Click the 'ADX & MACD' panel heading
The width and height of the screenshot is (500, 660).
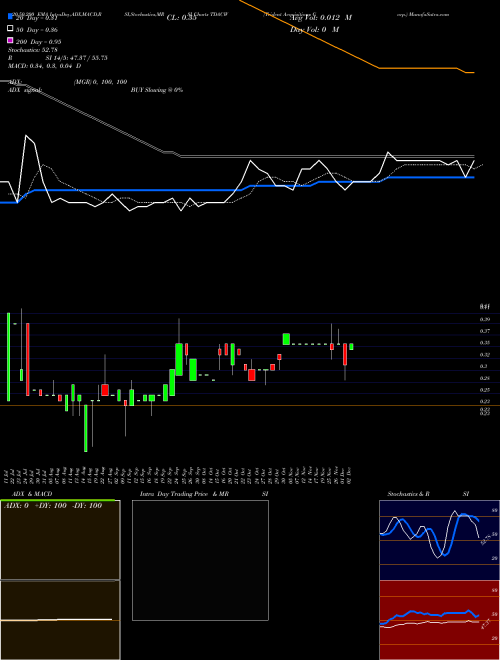(32, 494)
